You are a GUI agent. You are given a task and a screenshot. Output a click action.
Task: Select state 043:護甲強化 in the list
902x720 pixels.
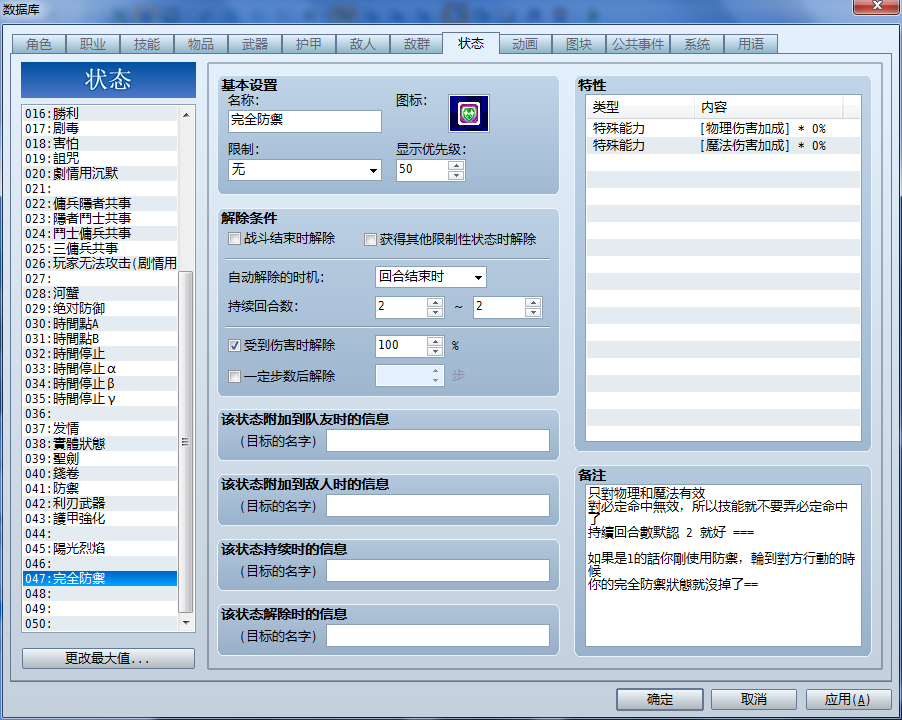pos(100,518)
